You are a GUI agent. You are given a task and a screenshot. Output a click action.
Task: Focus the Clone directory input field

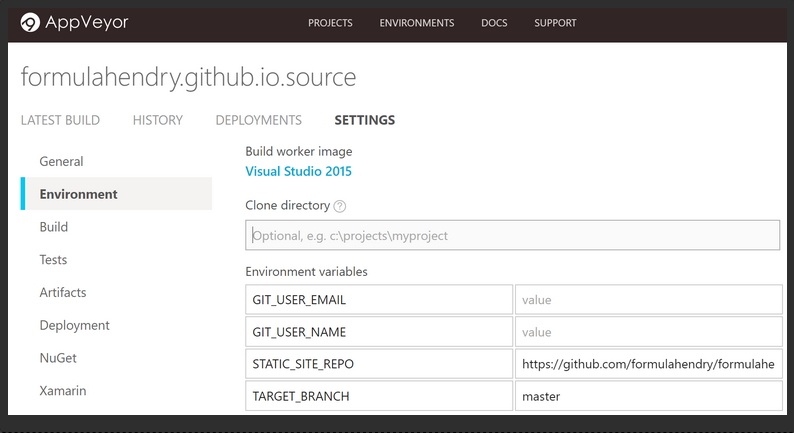click(x=512, y=235)
